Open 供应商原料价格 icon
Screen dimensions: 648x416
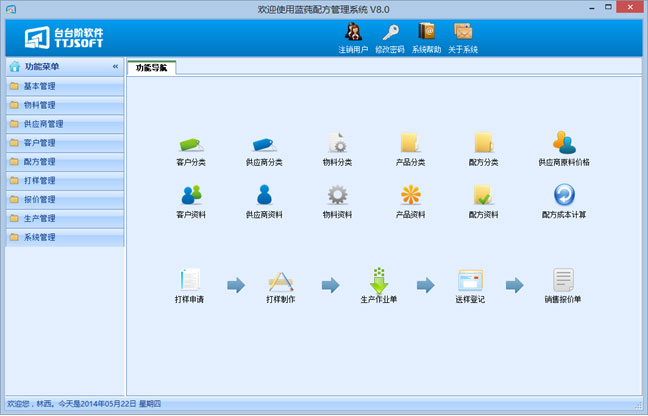click(x=564, y=144)
